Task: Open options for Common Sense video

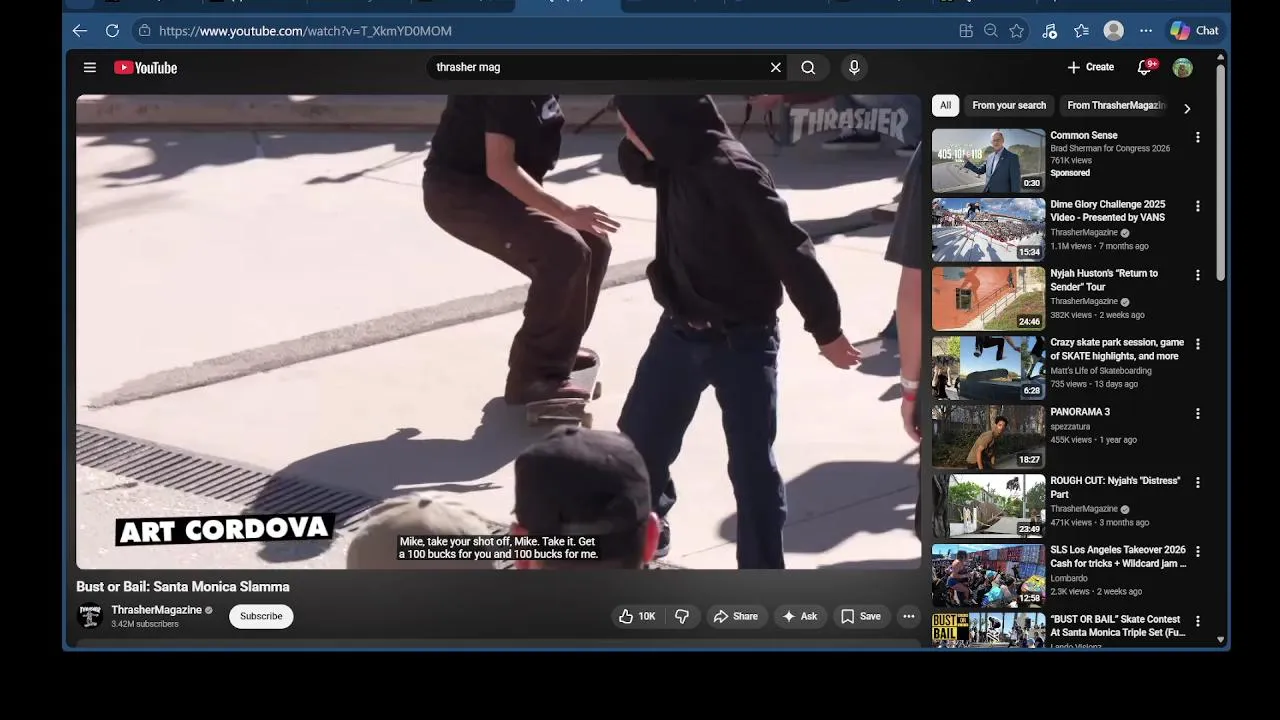Action: pyautogui.click(x=1197, y=137)
